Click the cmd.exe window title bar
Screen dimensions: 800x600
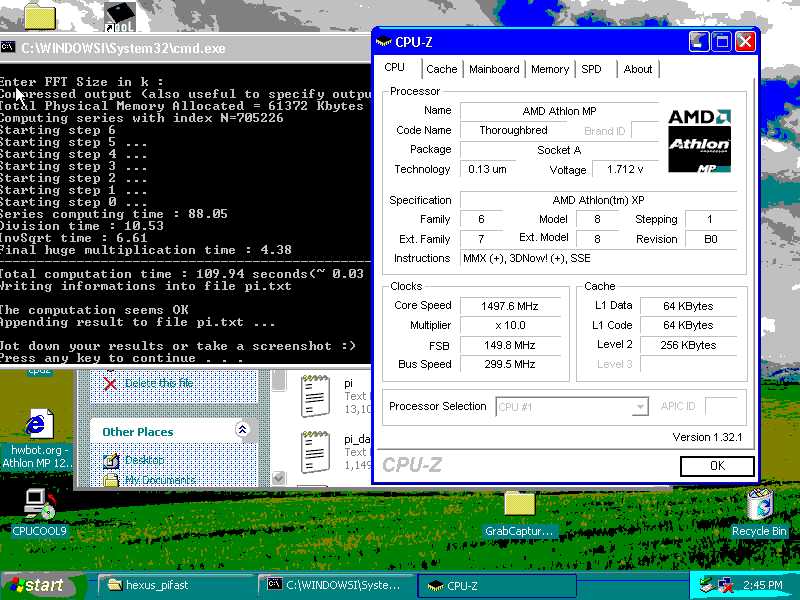point(186,48)
